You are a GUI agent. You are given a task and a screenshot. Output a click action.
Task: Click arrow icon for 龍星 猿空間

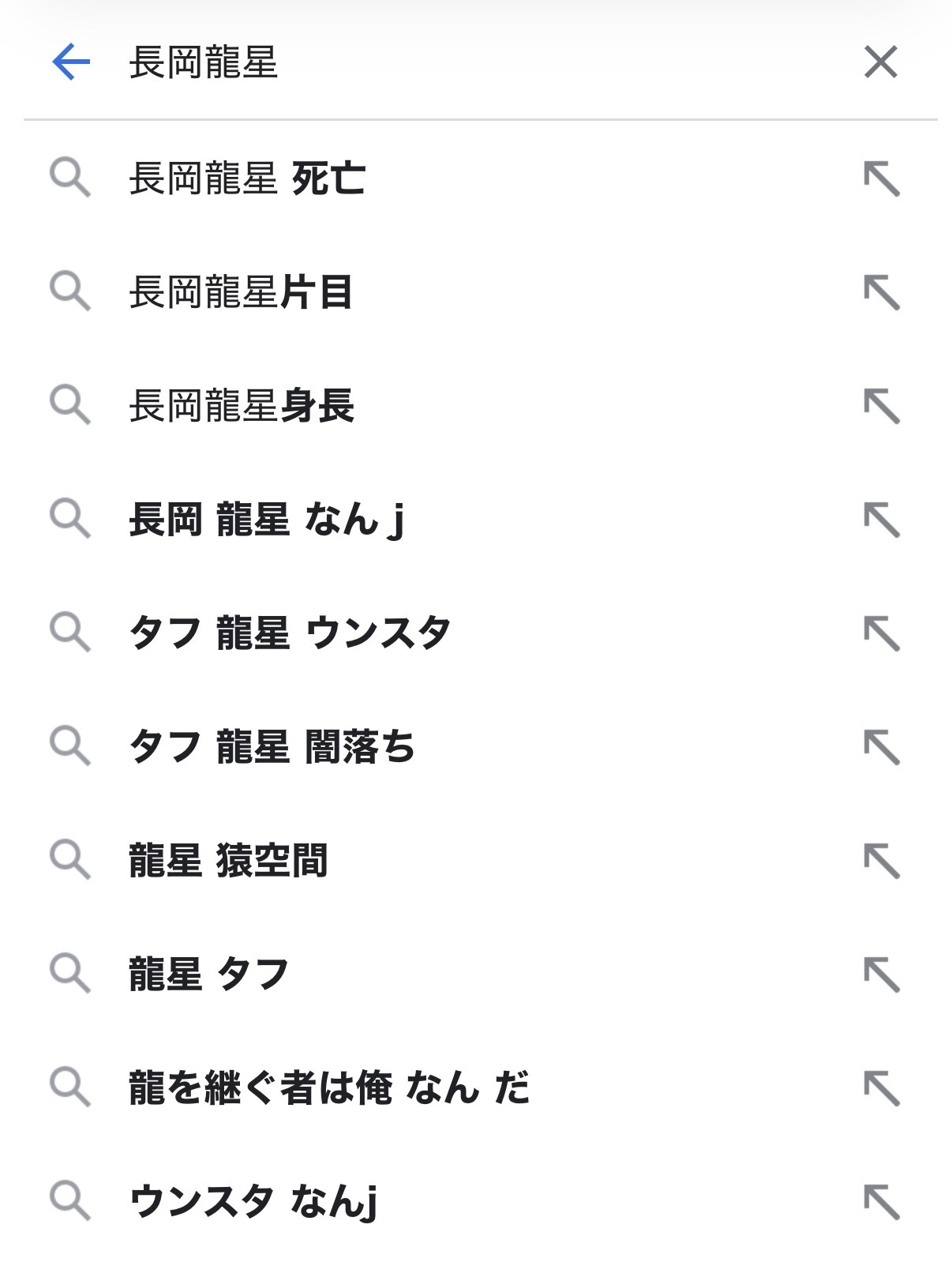coord(882,861)
